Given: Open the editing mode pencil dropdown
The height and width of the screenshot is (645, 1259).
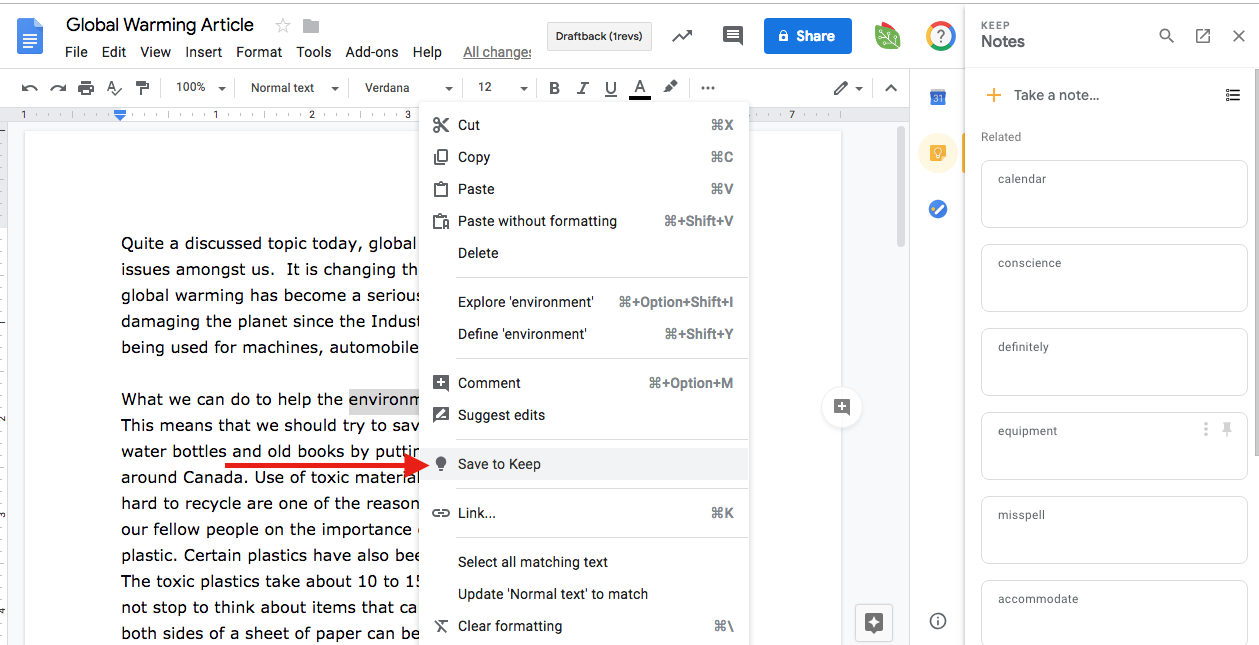Looking at the screenshot, I should tap(848, 88).
